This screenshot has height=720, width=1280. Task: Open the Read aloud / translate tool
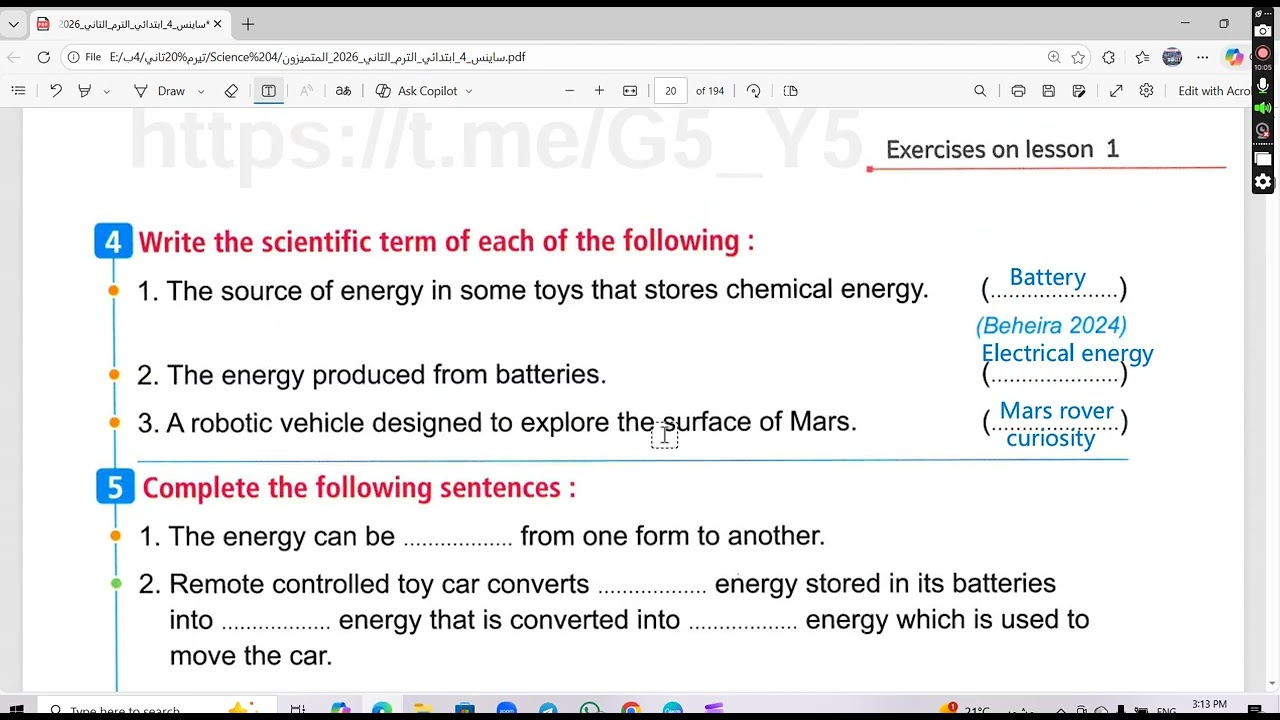click(x=343, y=91)
